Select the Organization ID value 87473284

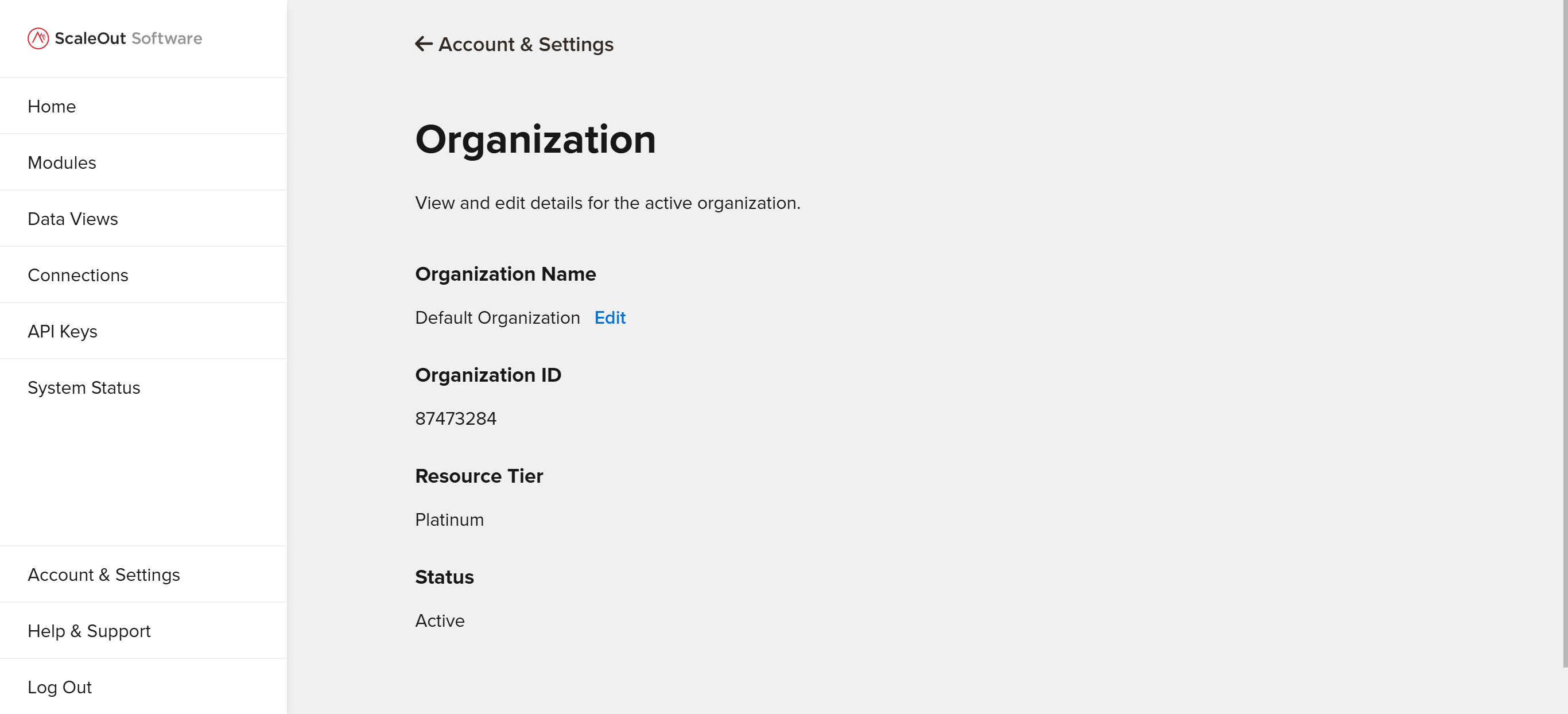pos(456,419)
